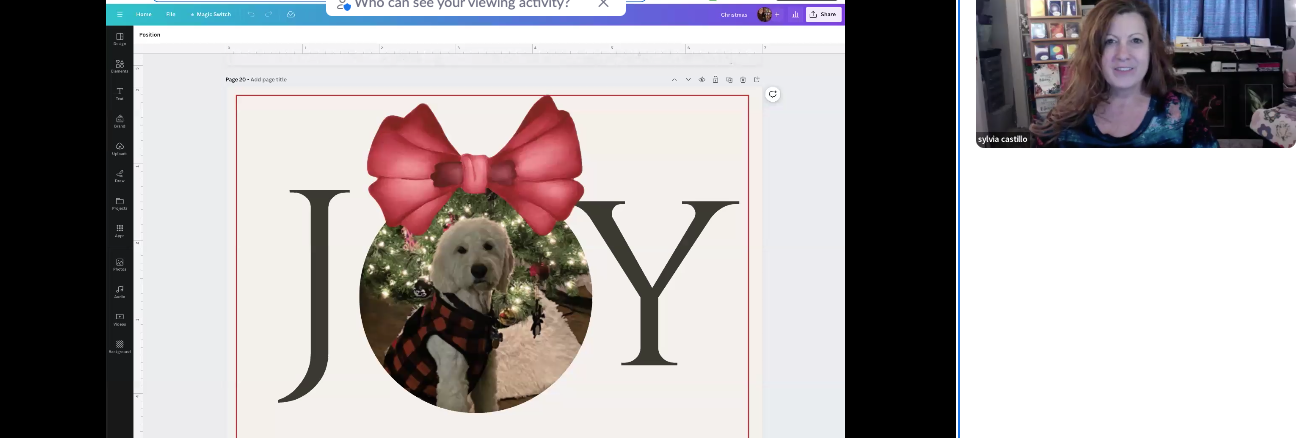The width and height of the screenshot is (1302, 438).
Task: Open the Background panel in the sidebar
Action: [120, 346]
